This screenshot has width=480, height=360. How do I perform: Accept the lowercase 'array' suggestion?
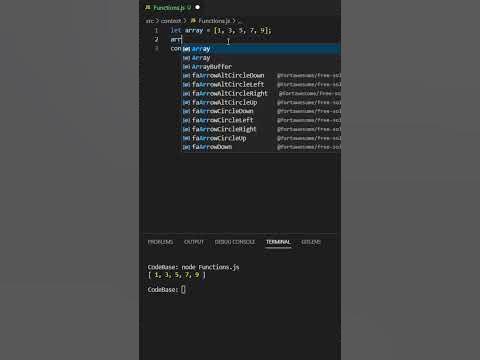261,49
